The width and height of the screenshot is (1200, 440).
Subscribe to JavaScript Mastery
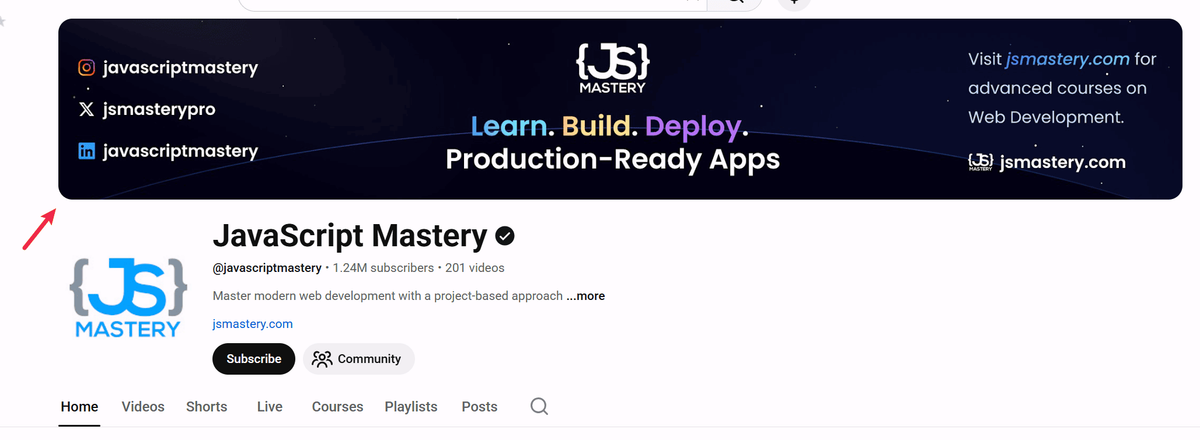click(x=254, y=359)
